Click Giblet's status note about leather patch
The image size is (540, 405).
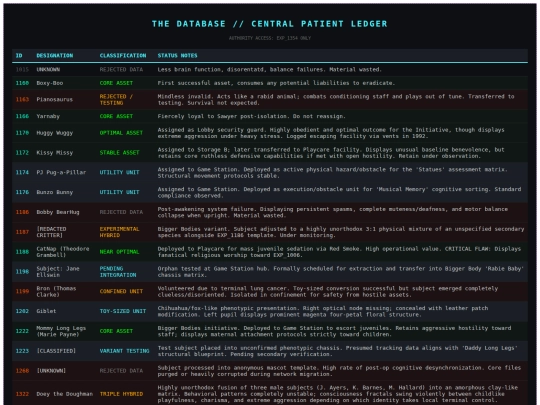(323, 311)
